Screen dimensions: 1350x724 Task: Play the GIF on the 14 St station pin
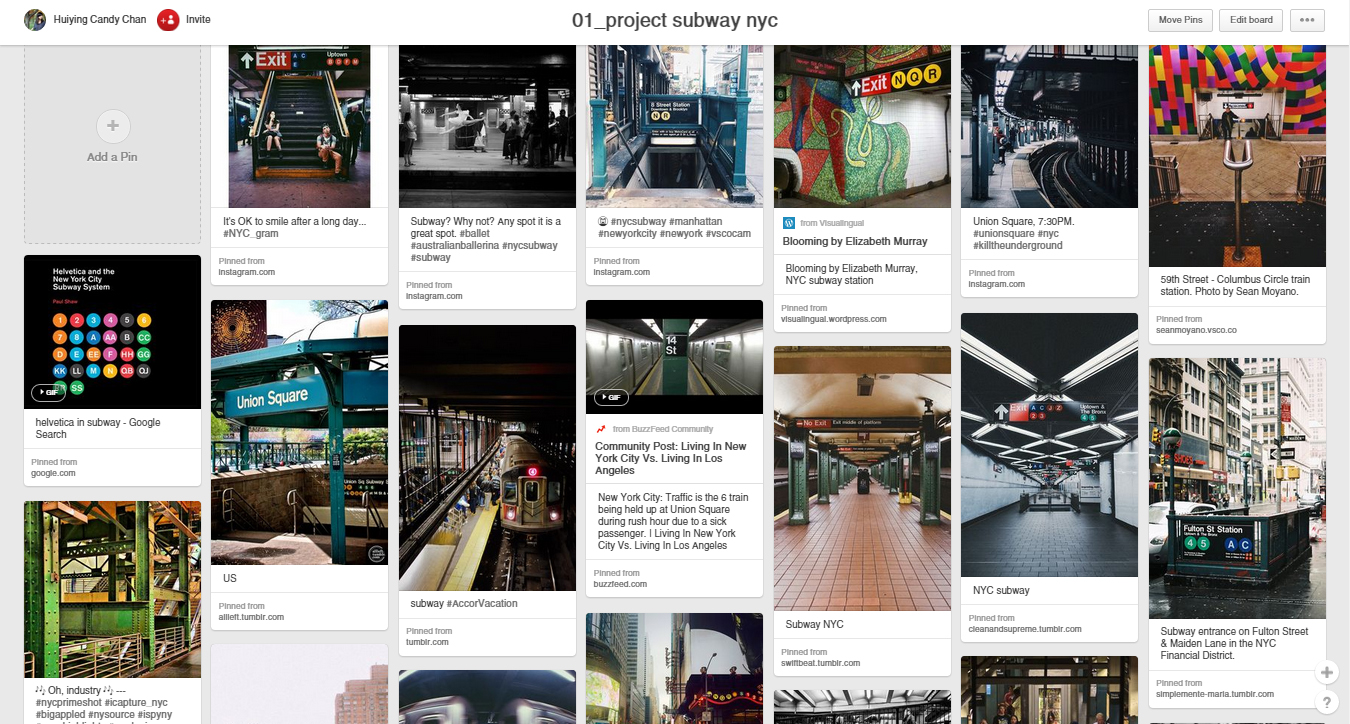point(610,397)
